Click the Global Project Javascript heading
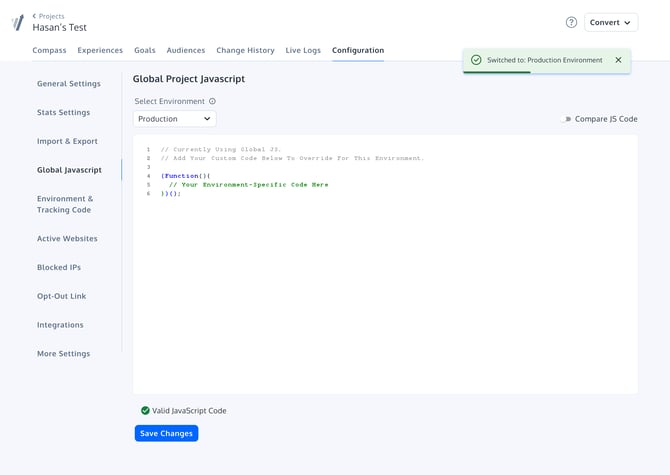The height and width of the screenshot is (475, 670). click(189, 79)
